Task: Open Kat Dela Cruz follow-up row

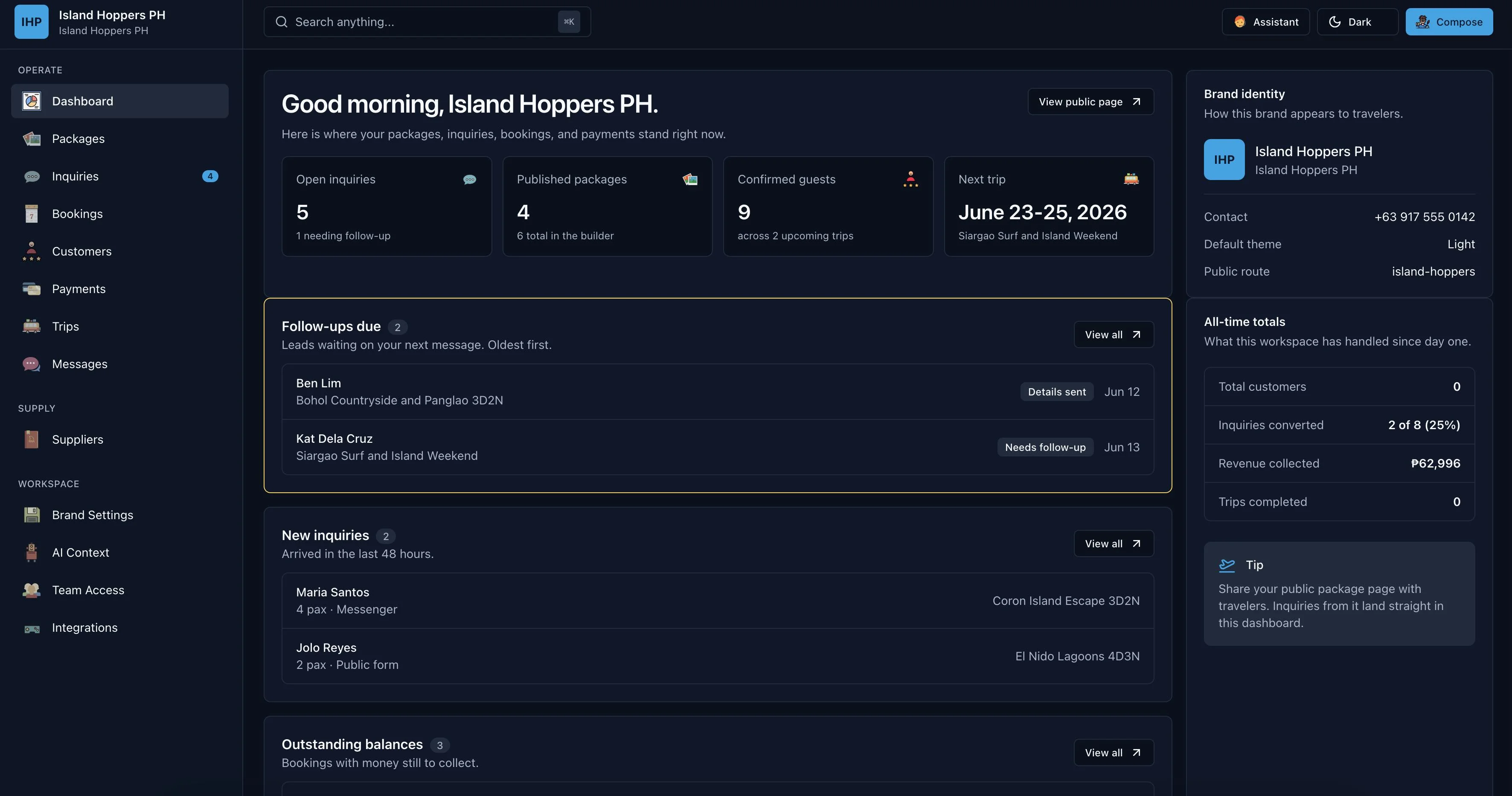Action: coord(718,447)
